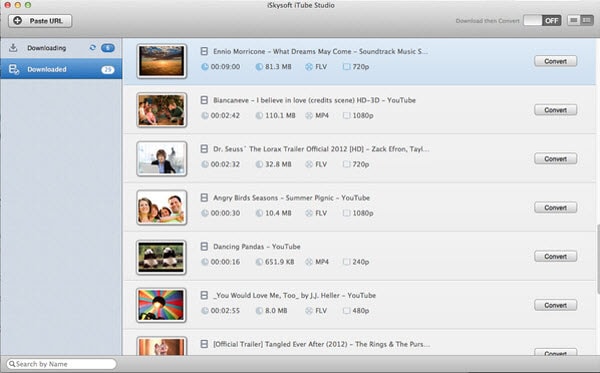The image size is (600, 373).
Task: Convert the Angry Birds Seasons video
Action: pyautogui.click(x=556, y=208)
